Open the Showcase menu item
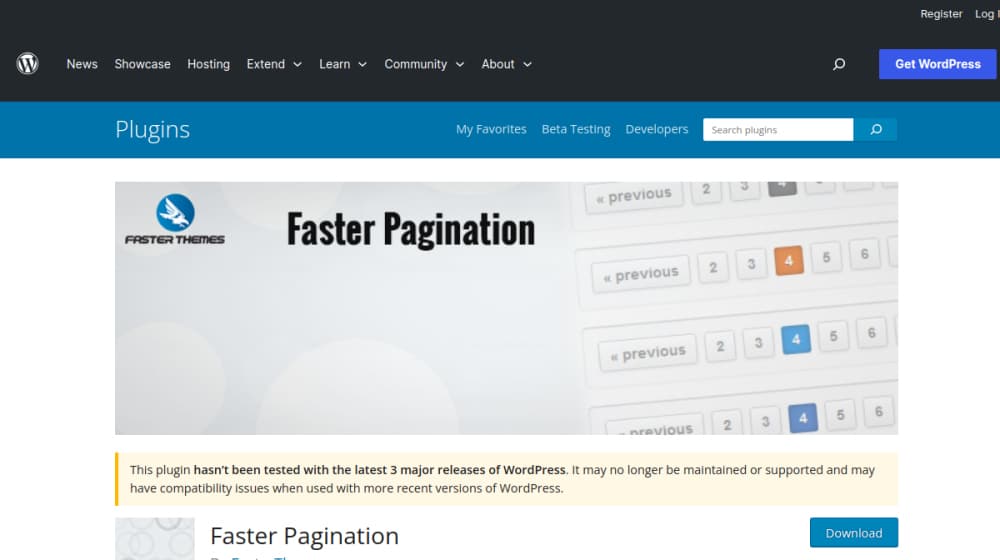This screenshot has width=1000, height=560. pos(142,64)
